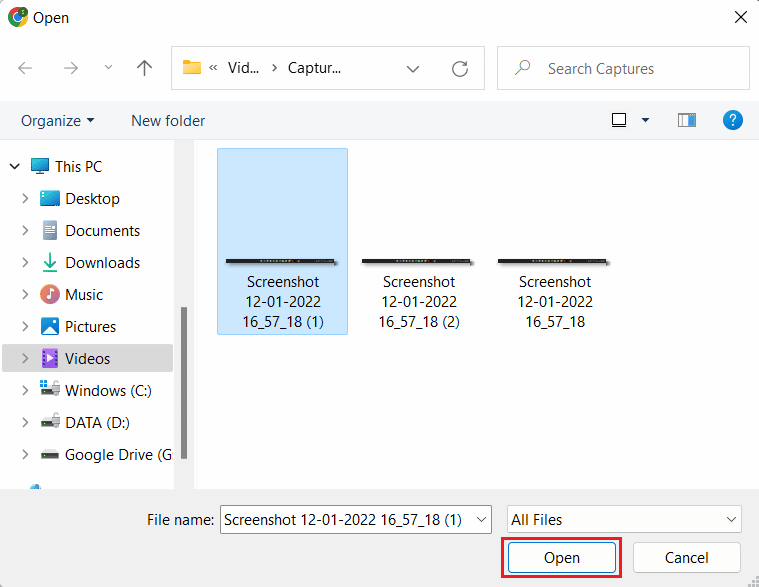Expand the Documents folder node
Image resolution: width=759 pixels, height=587 pixels.
pos(25,230)
